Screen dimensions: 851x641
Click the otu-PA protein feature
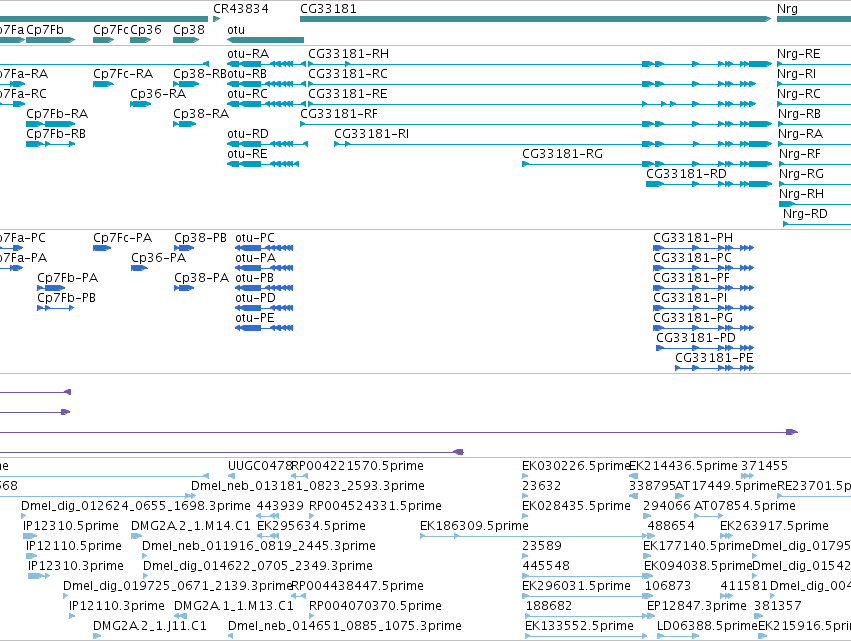click(x=264, y=268)
